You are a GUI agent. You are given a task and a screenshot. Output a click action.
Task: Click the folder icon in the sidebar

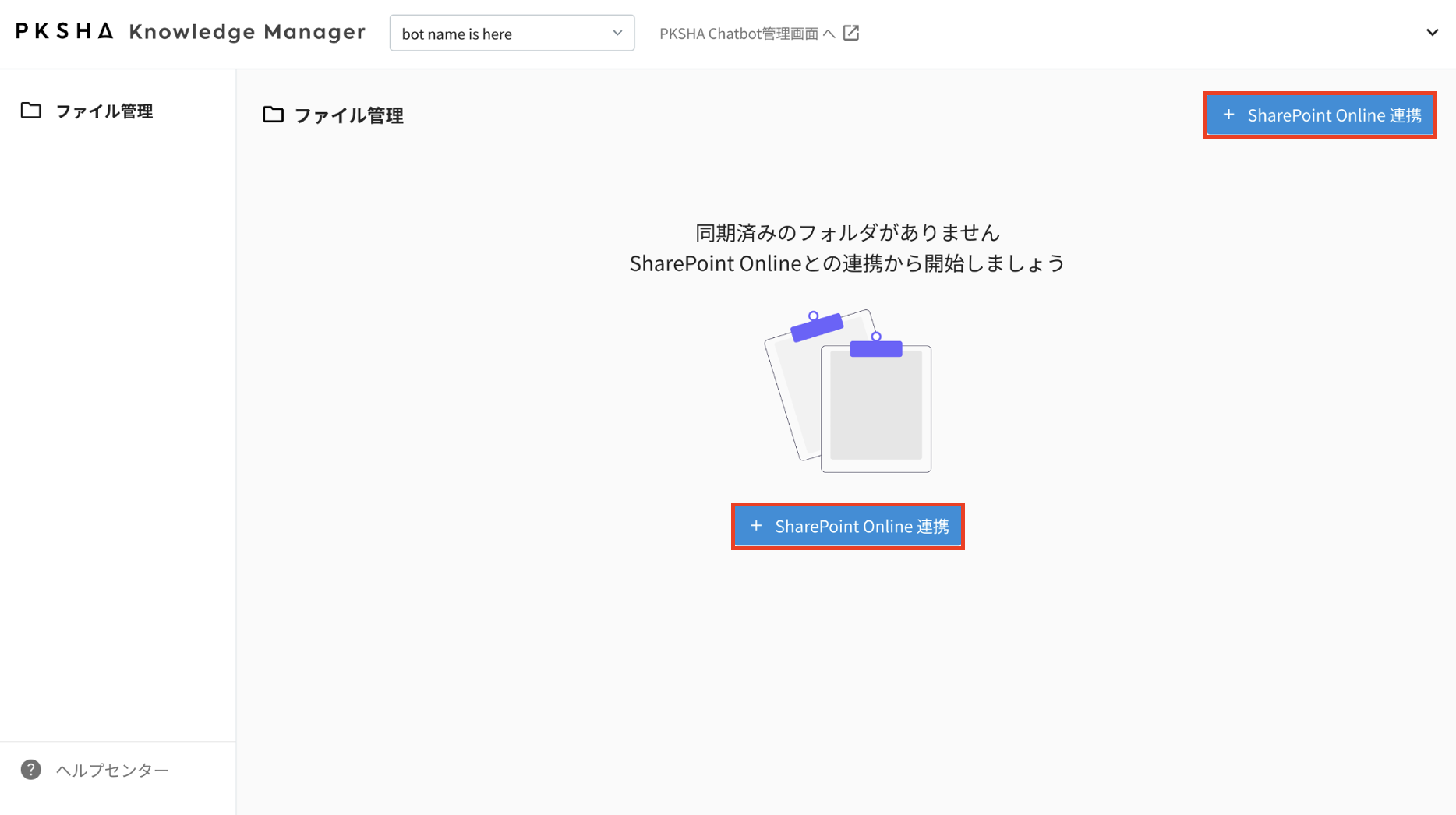click(x=31, y=111)
